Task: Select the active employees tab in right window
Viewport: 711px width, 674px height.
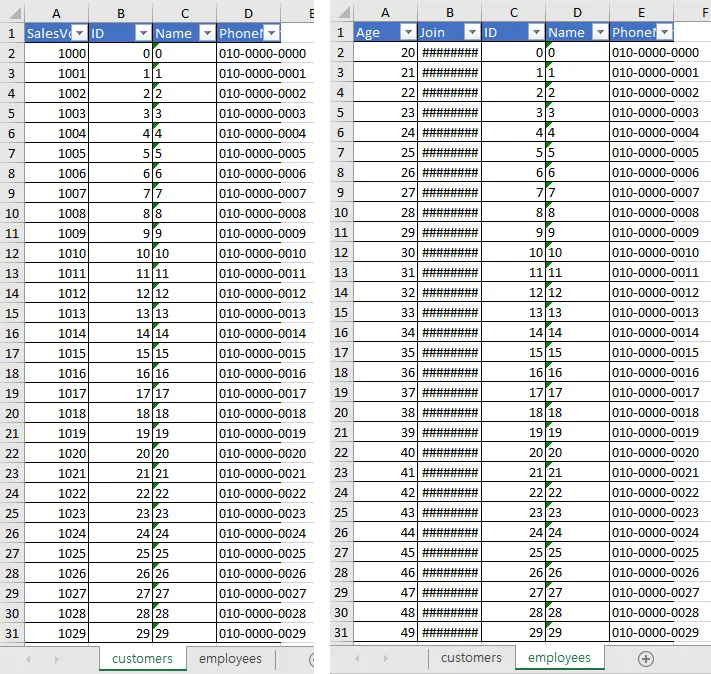Action: coord(559,658)
